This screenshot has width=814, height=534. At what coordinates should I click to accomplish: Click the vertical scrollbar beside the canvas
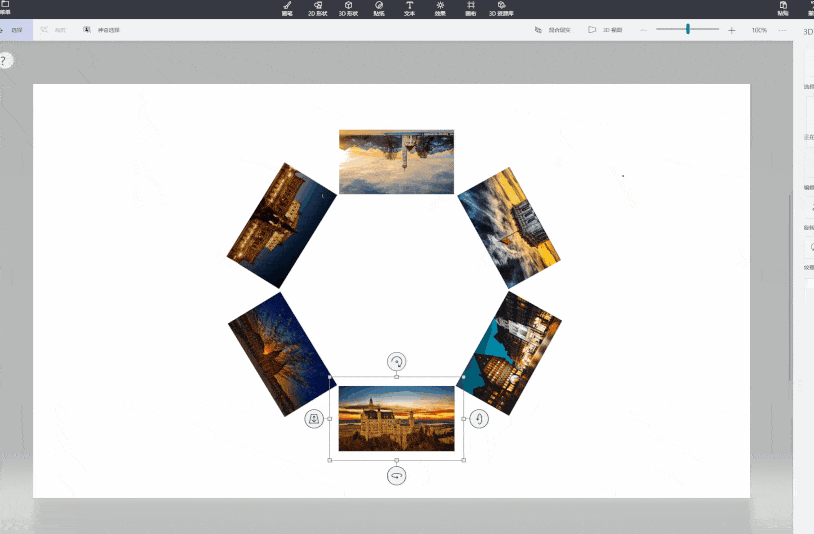790,288
